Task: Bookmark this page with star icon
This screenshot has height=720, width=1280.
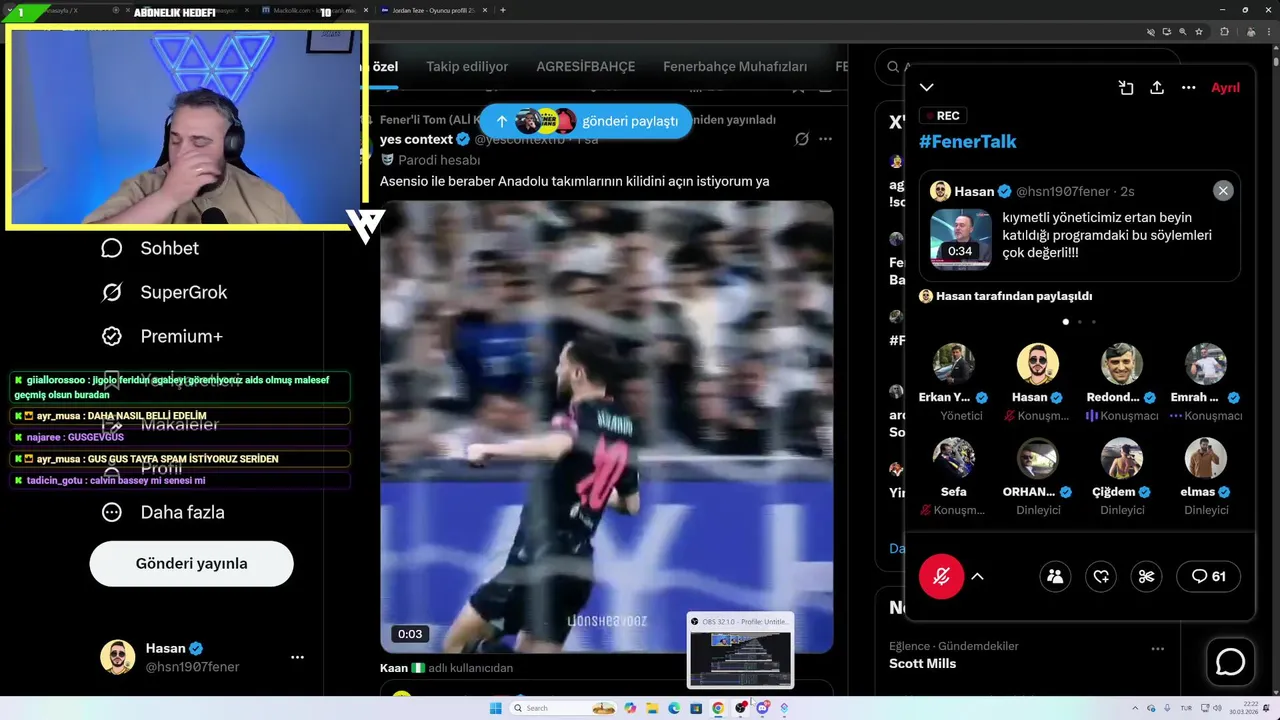Action: tap(1199, 32)
